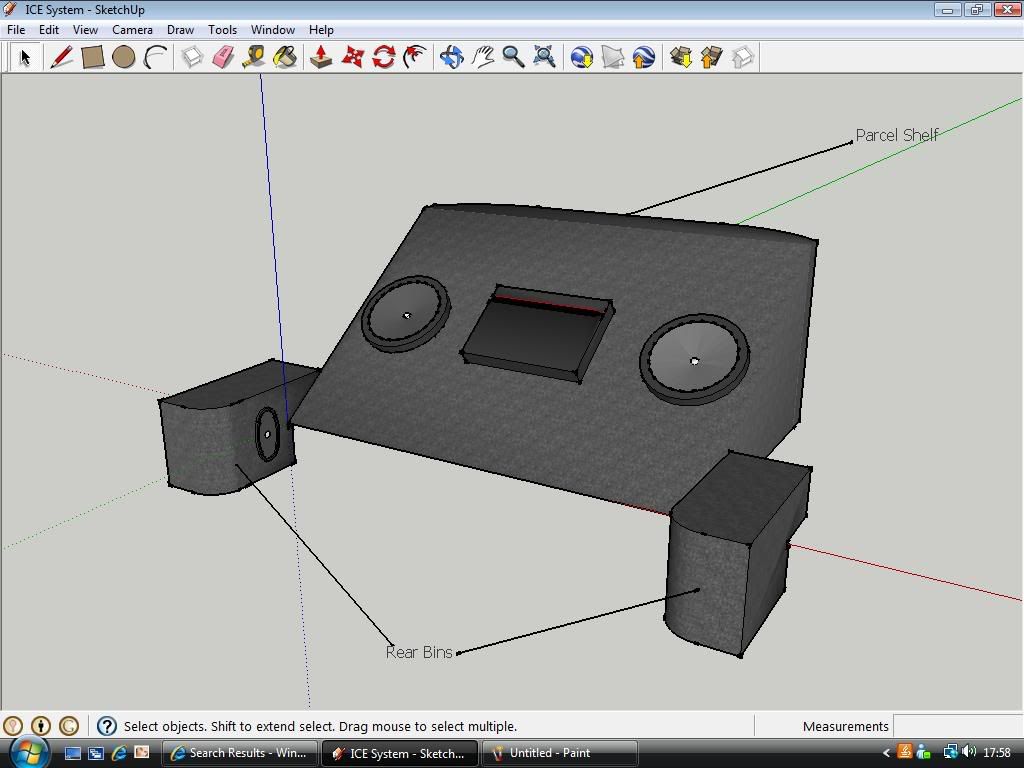Choose the Paint Bucket tool
The height and width of the screenshot is (768, 1024).
(285, 57)
